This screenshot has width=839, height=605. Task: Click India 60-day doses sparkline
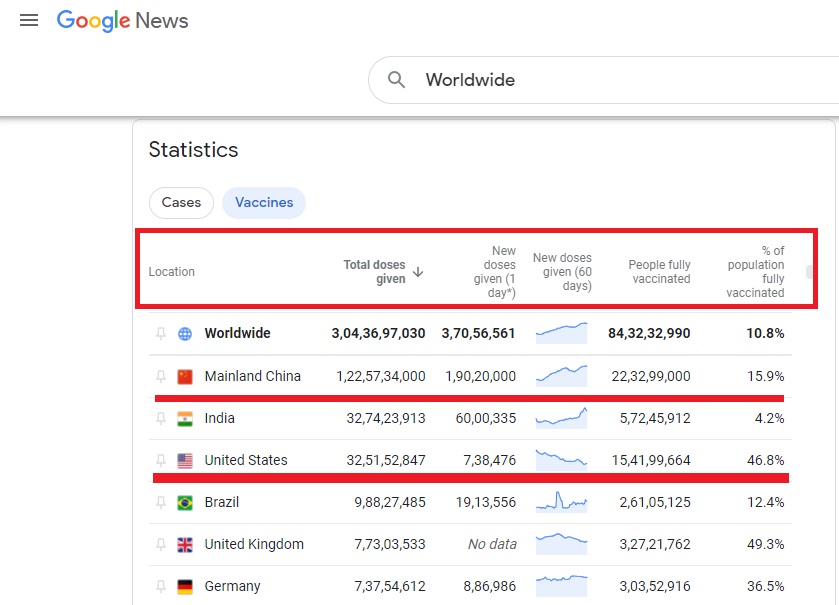[x=561, y=418]
